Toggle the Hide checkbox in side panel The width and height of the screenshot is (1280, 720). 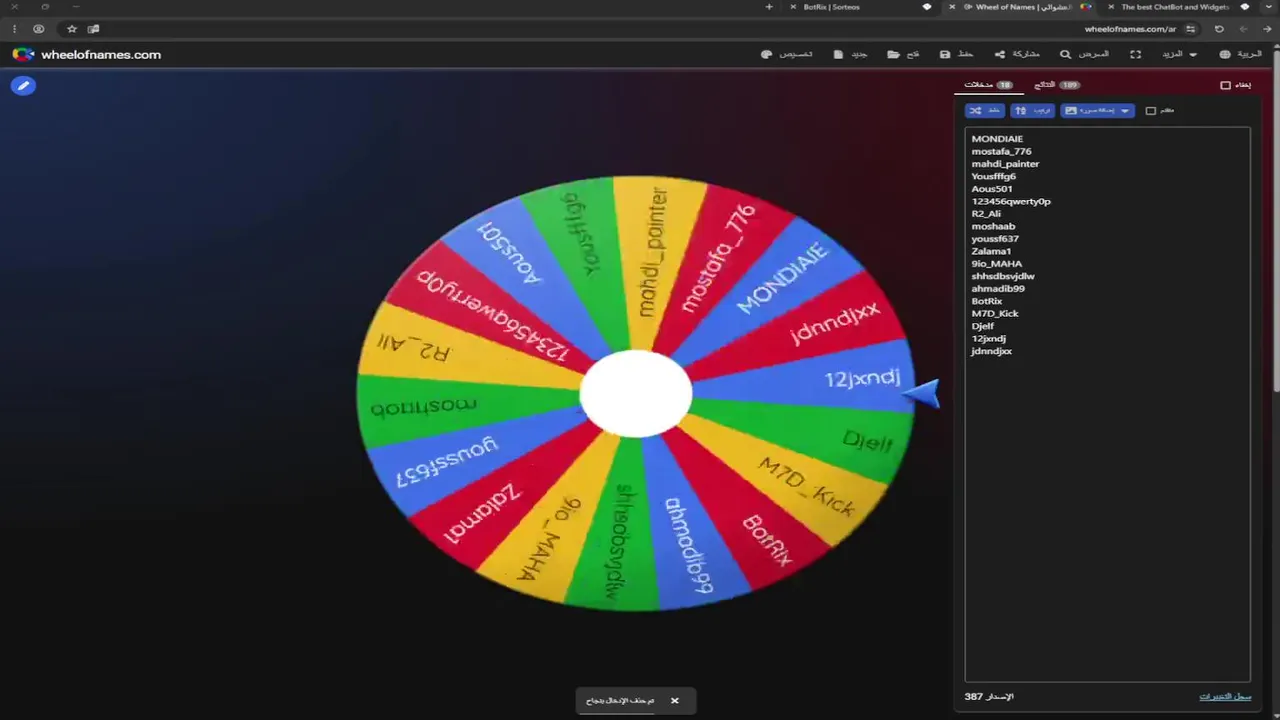pyautogui.click(x=1226, y=85)
